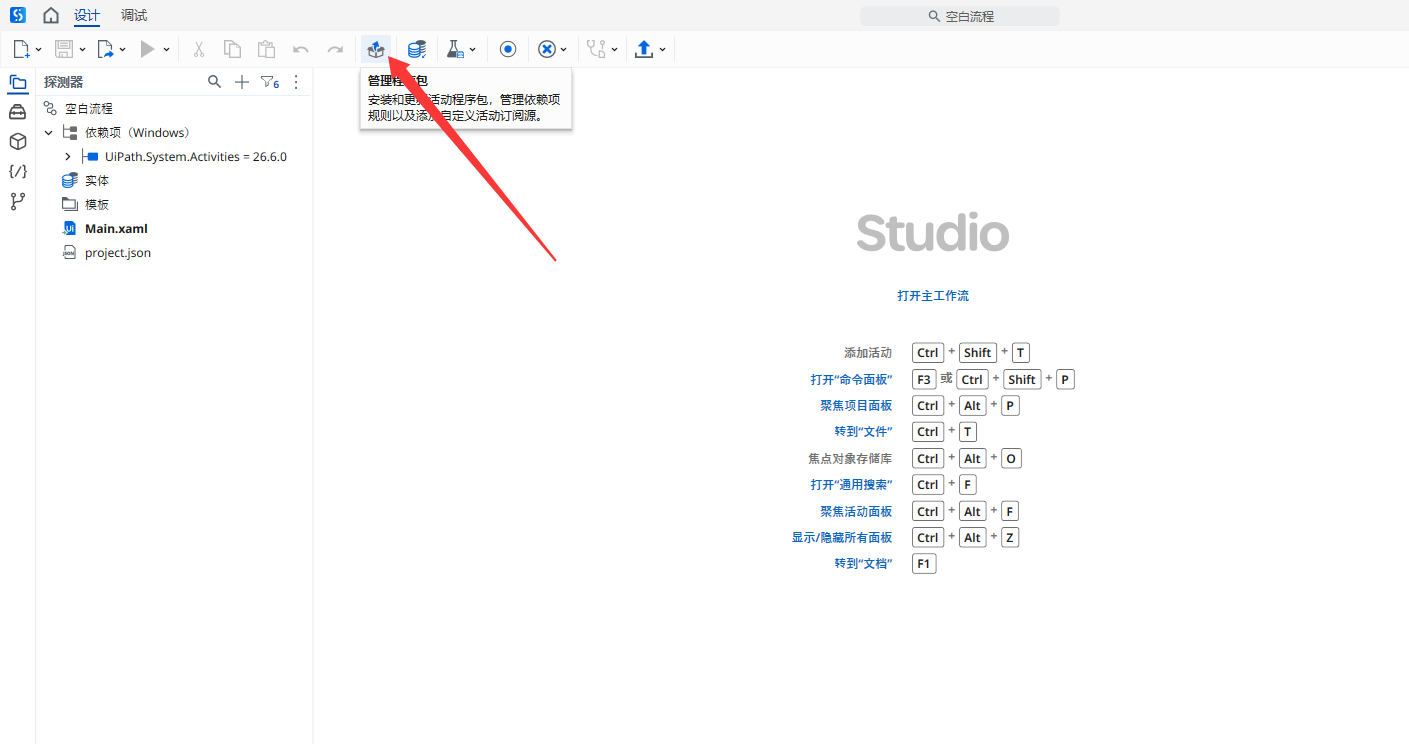Screen dimensions: 1409x744
Task: Click the Save toolbar icon
Action: pos(64,49)
